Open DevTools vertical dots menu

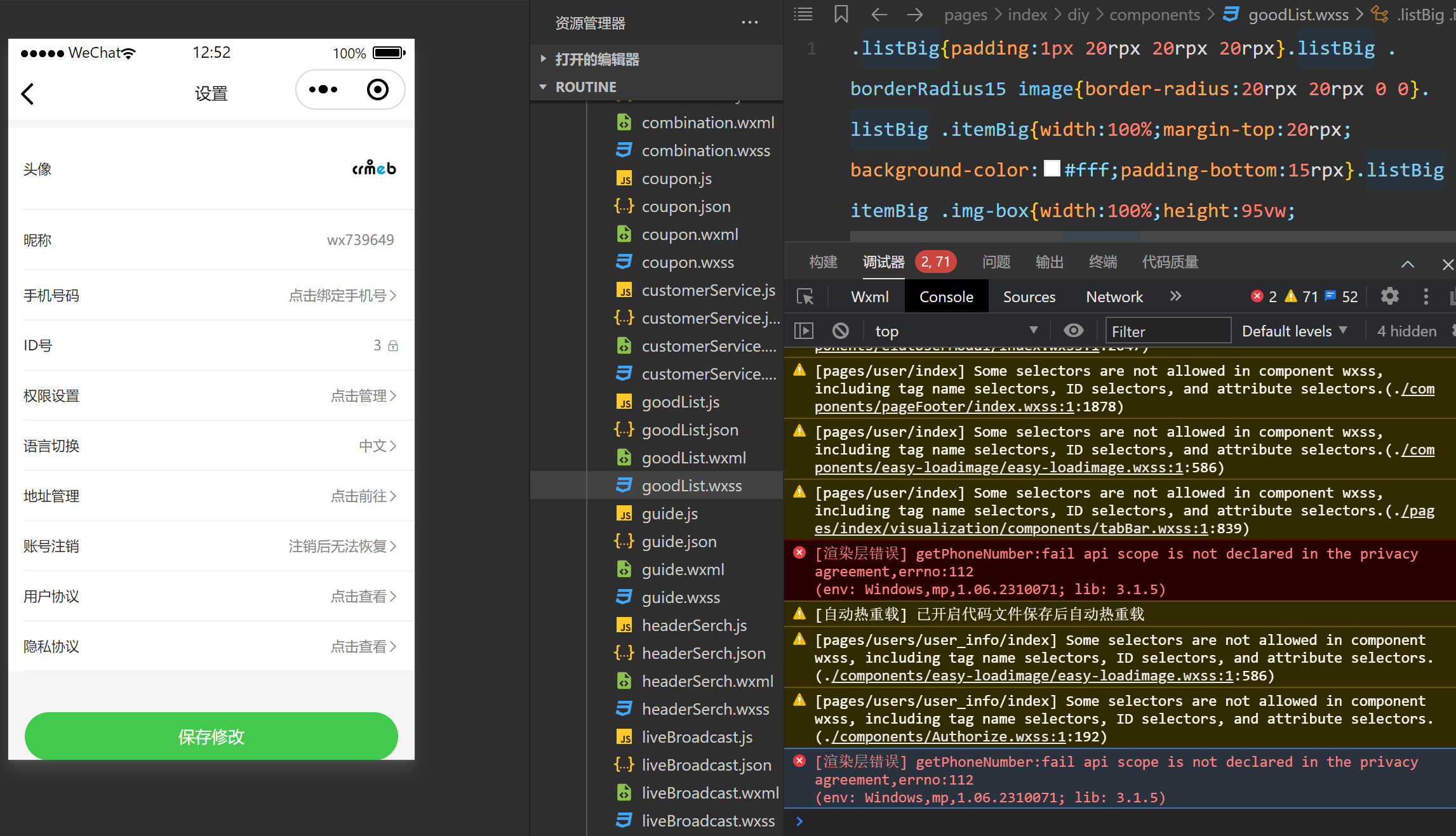1426,296
